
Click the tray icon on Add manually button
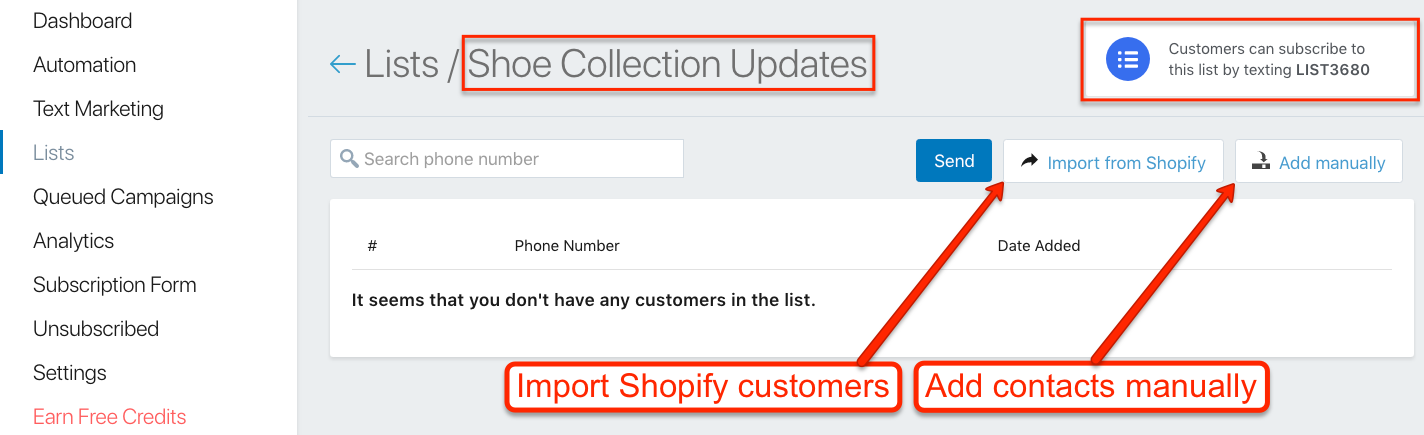(x=1260, y=162)
